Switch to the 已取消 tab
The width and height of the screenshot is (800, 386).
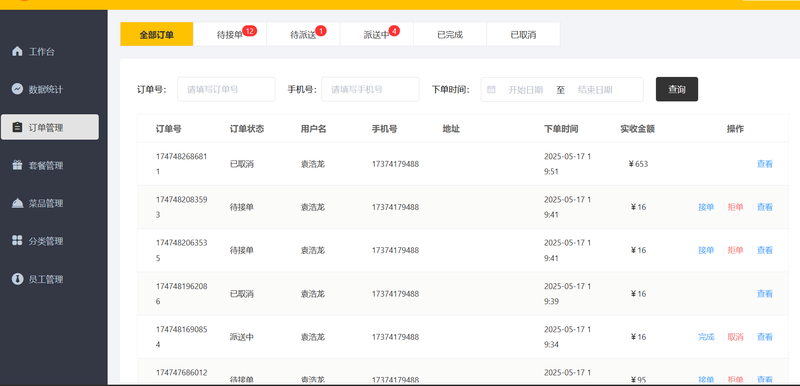coord(523,35)
